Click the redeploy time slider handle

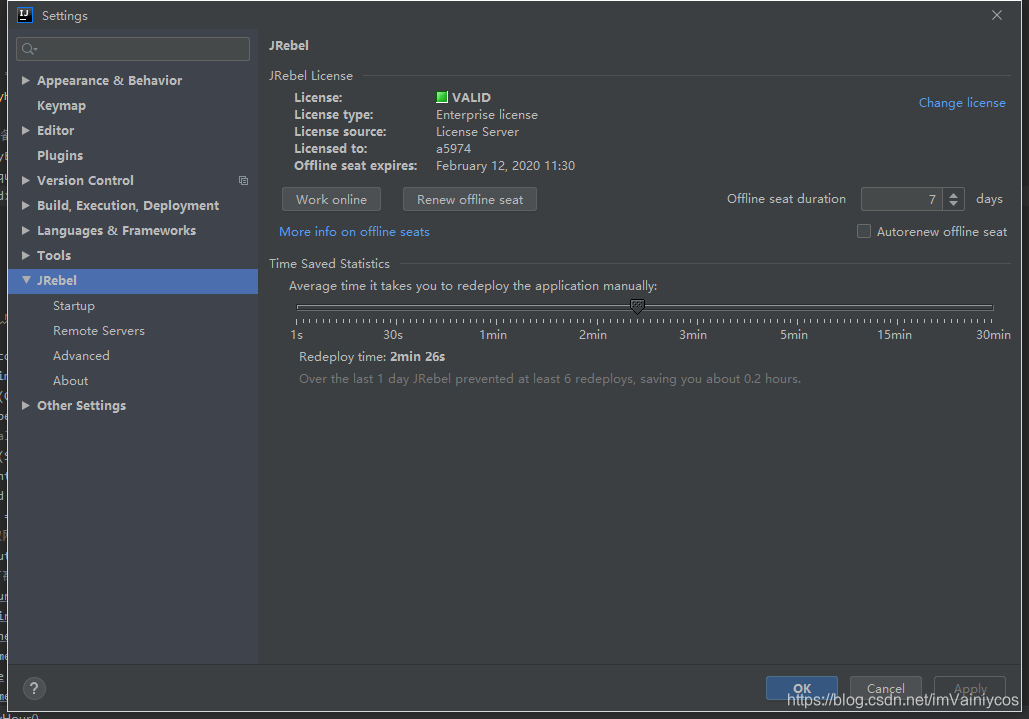pyautogui.click(x=637, y=306)
